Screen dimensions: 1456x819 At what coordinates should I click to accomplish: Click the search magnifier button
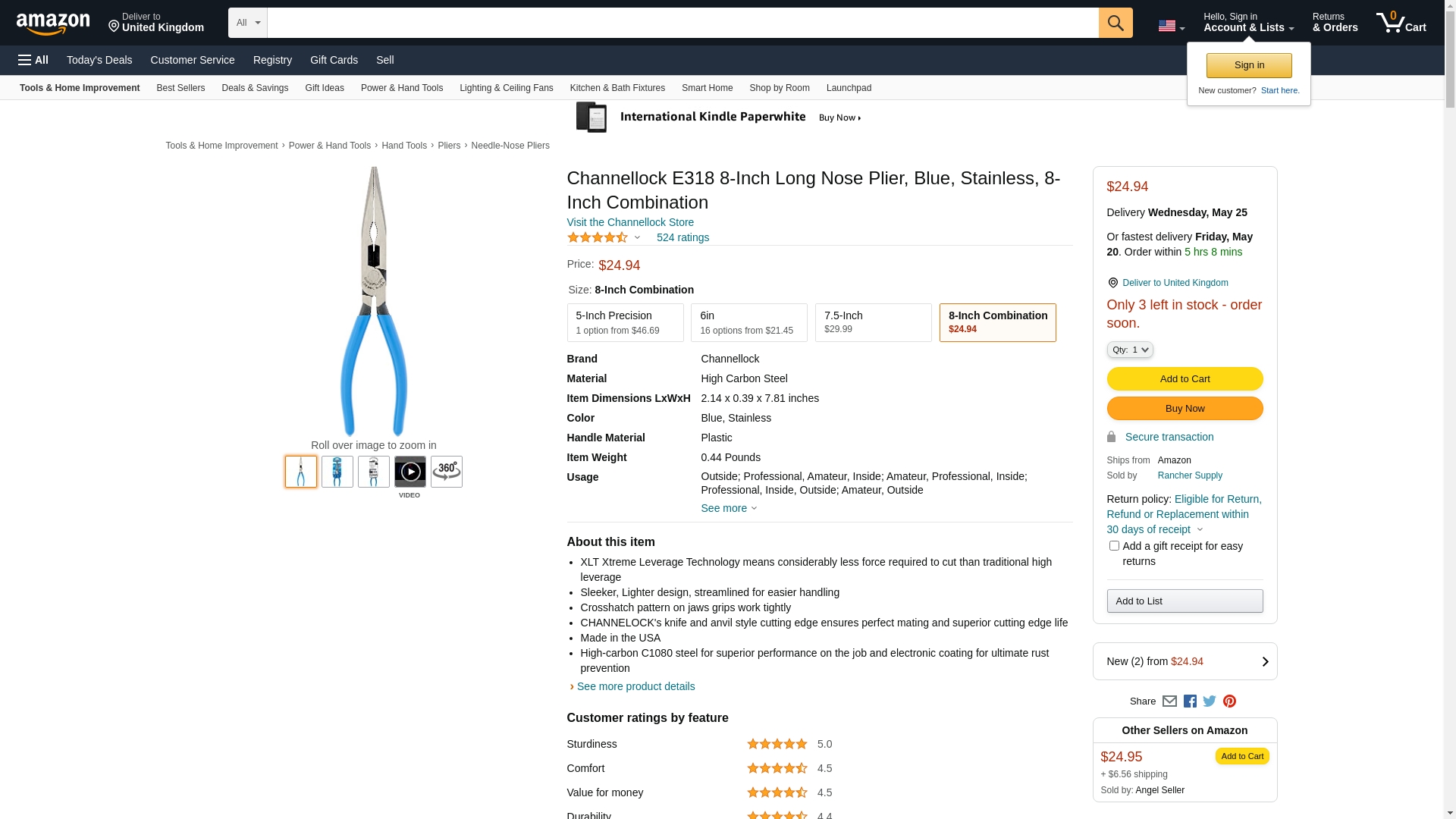pyautogui.click(x=1115, y=23)
